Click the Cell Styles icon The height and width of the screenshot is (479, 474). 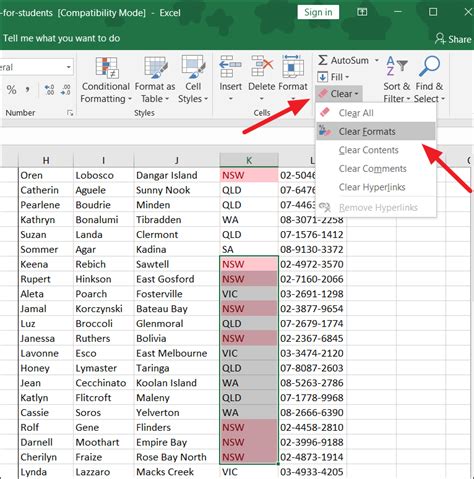click(193, 67)
